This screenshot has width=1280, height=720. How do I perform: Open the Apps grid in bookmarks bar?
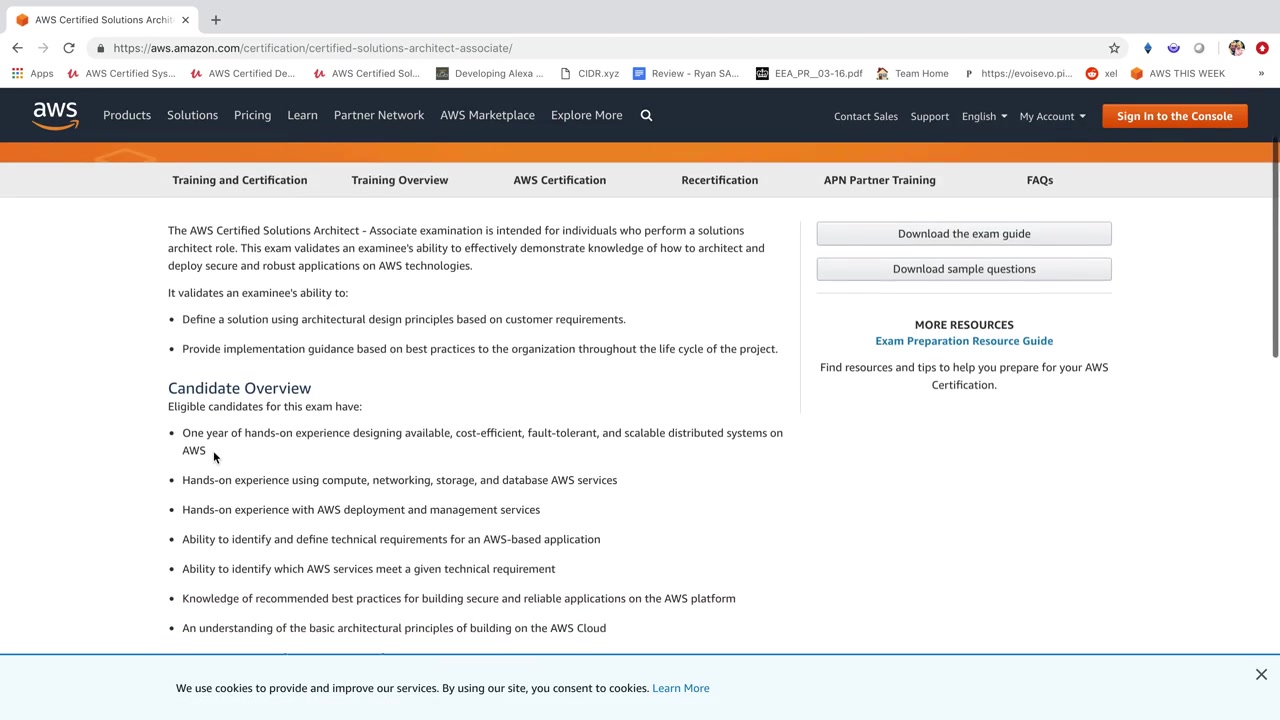click(x=32, y=73)
